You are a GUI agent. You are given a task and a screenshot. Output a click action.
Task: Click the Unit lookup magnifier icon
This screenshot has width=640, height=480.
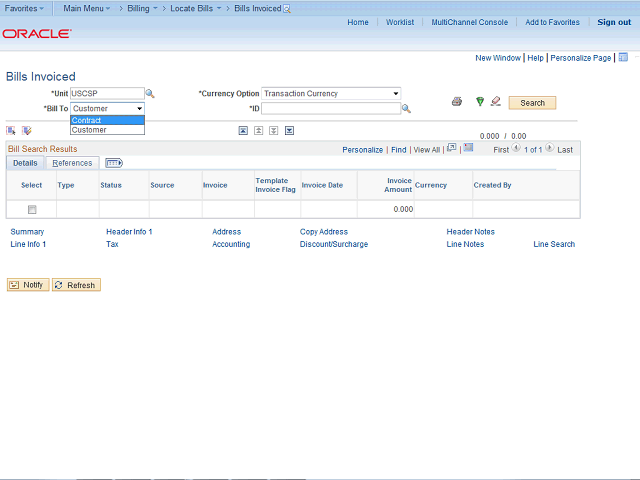[x=150, y=94]
